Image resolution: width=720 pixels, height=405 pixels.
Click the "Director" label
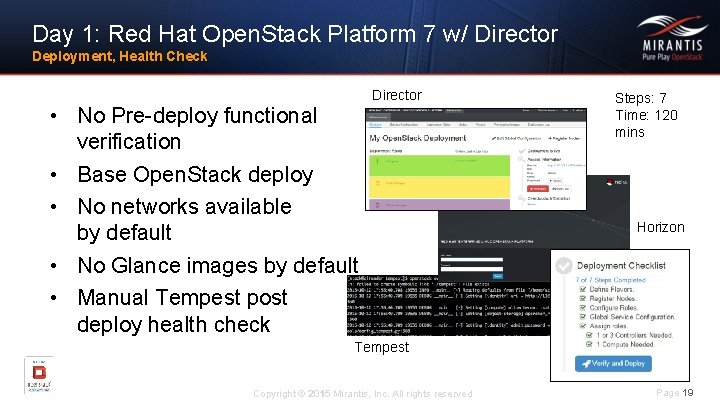click(x=397, y=95)
